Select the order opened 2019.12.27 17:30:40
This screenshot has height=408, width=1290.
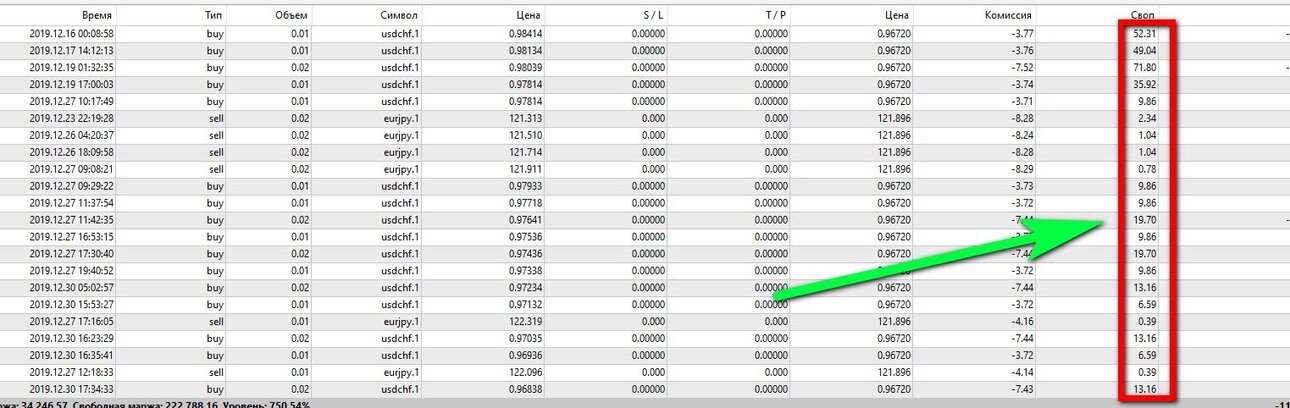(645, 255)
